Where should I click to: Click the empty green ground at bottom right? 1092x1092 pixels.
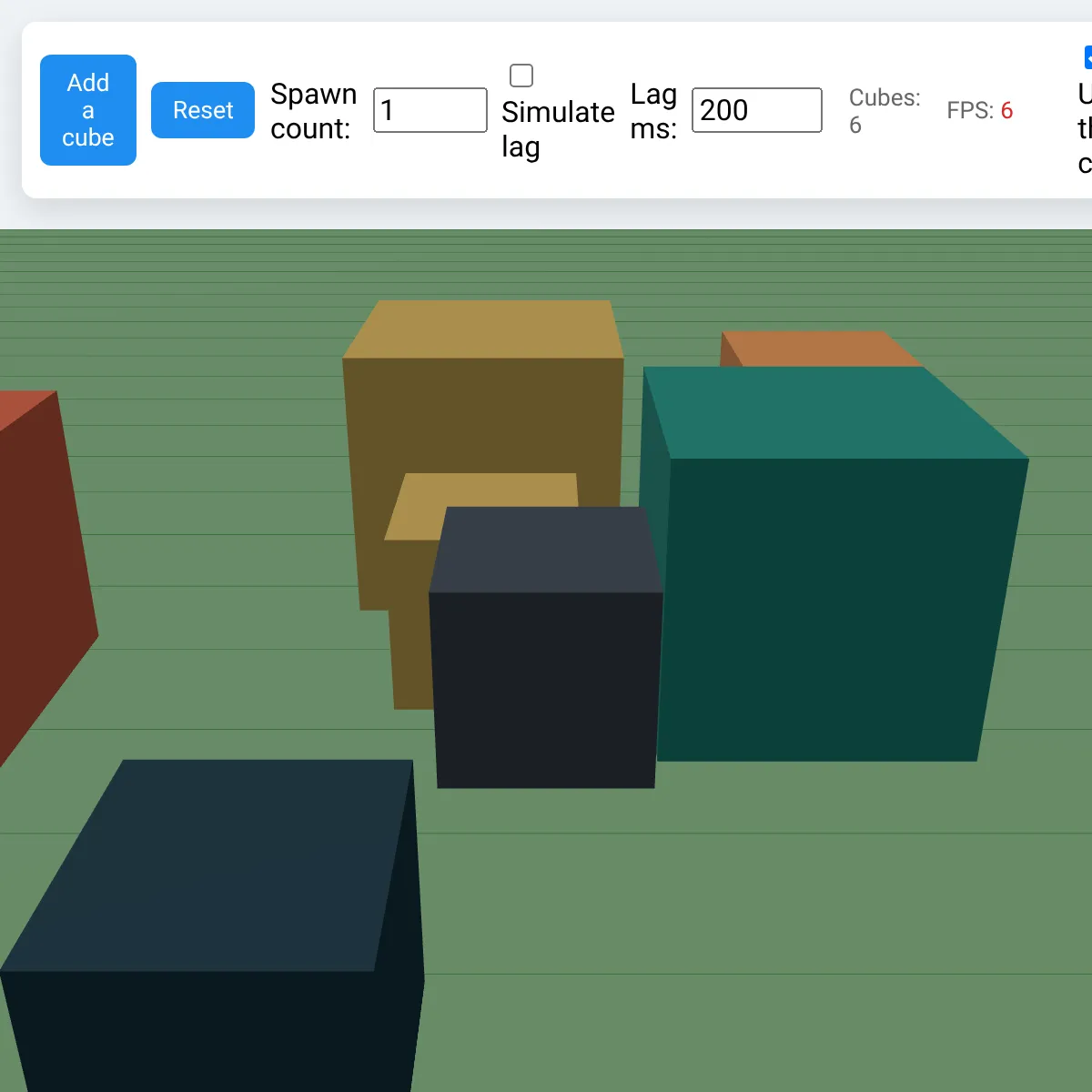[x=819, y=955]
